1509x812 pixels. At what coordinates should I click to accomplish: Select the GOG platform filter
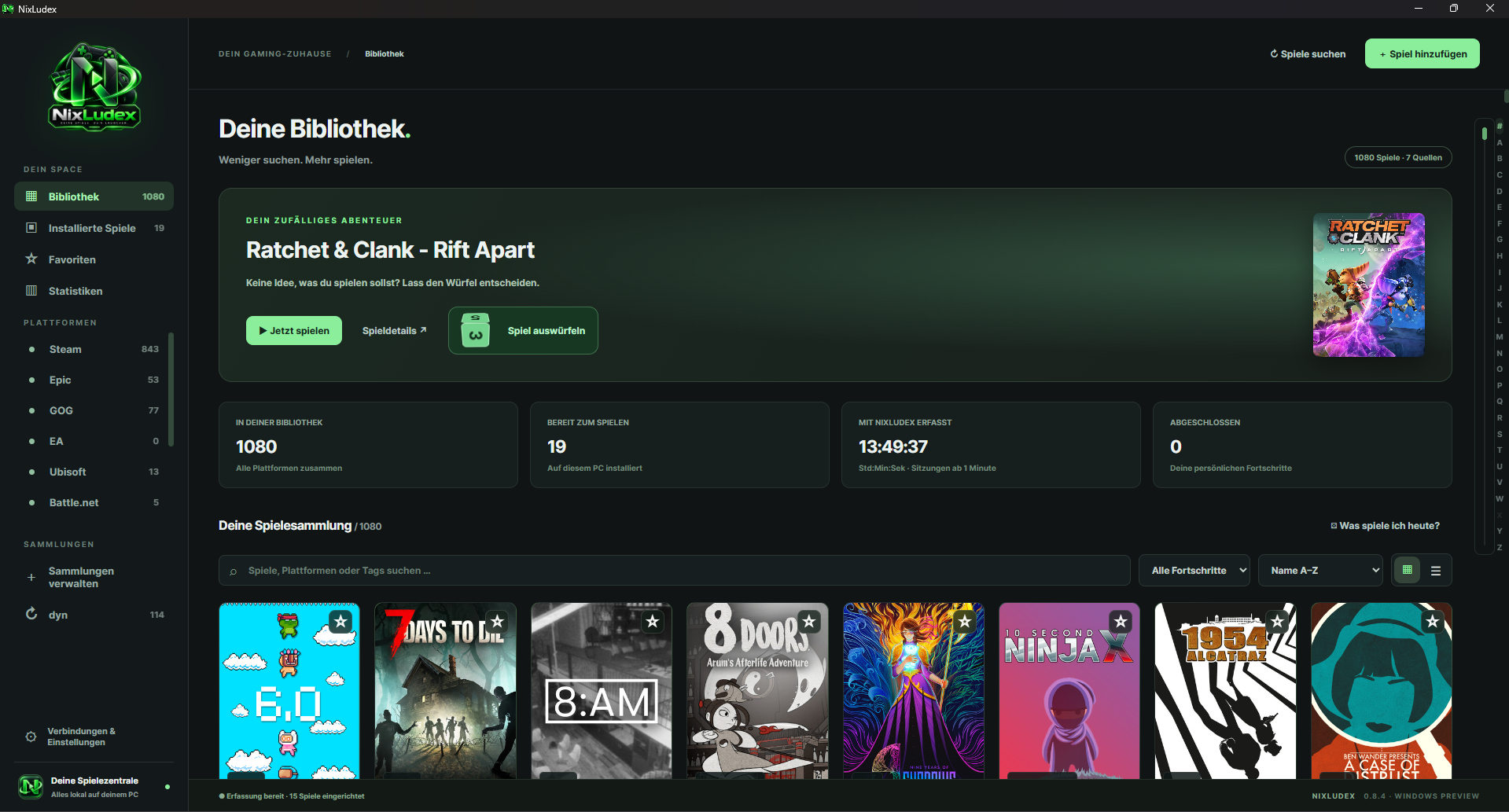(94, 410)
